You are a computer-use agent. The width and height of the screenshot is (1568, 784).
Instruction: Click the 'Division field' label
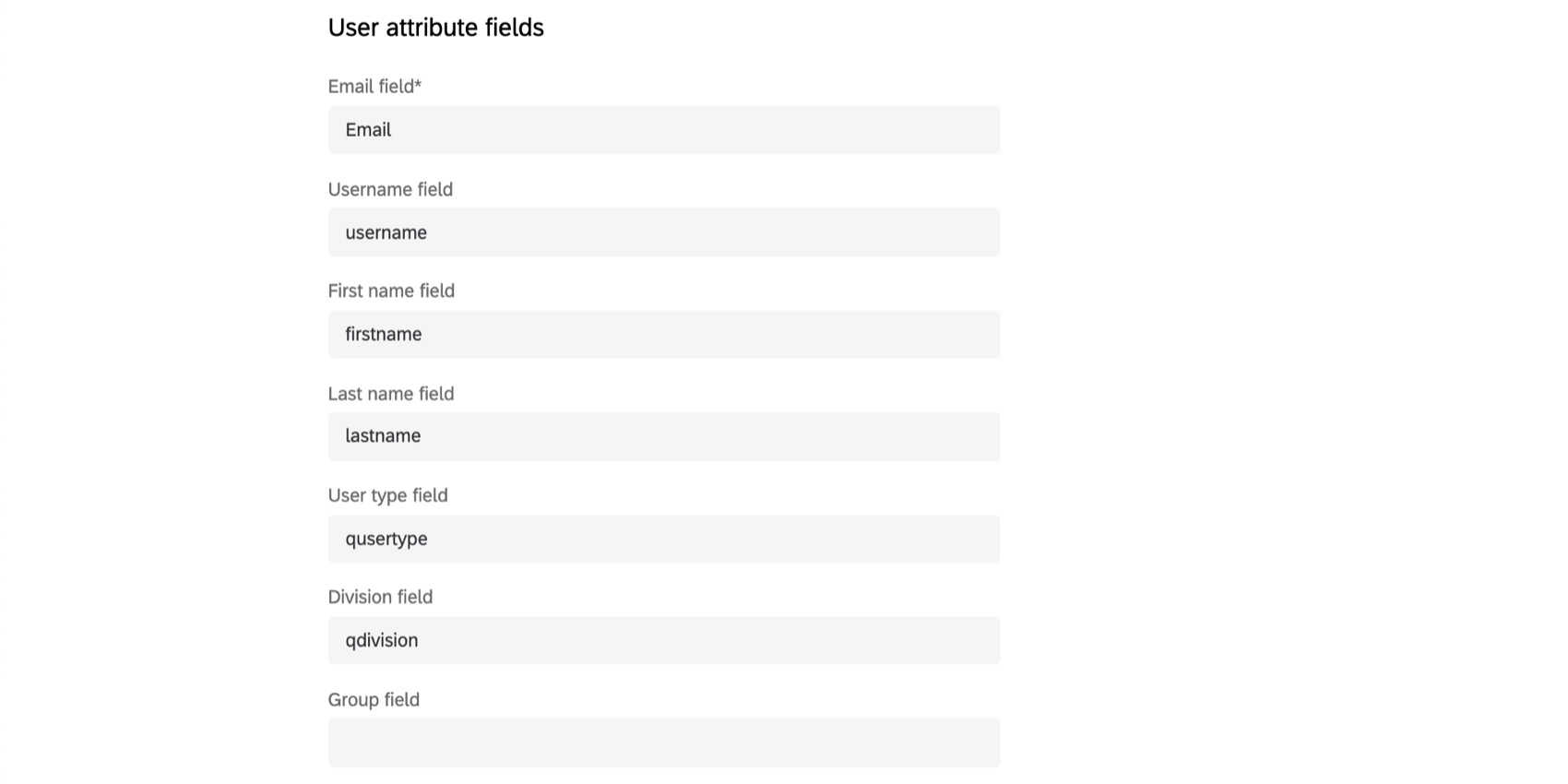[380, 597]
